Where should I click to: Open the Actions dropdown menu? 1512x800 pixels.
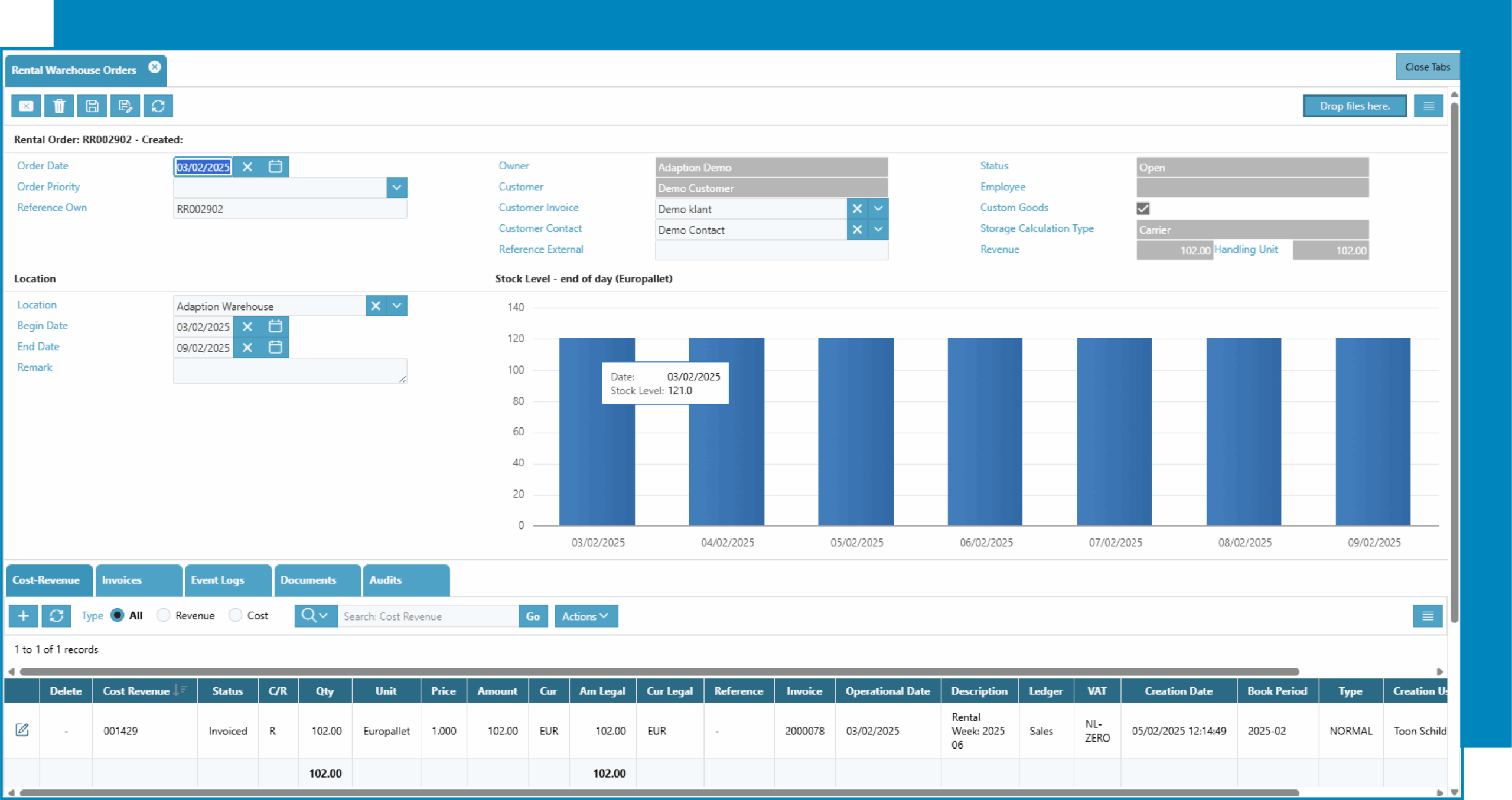[585, 616]
